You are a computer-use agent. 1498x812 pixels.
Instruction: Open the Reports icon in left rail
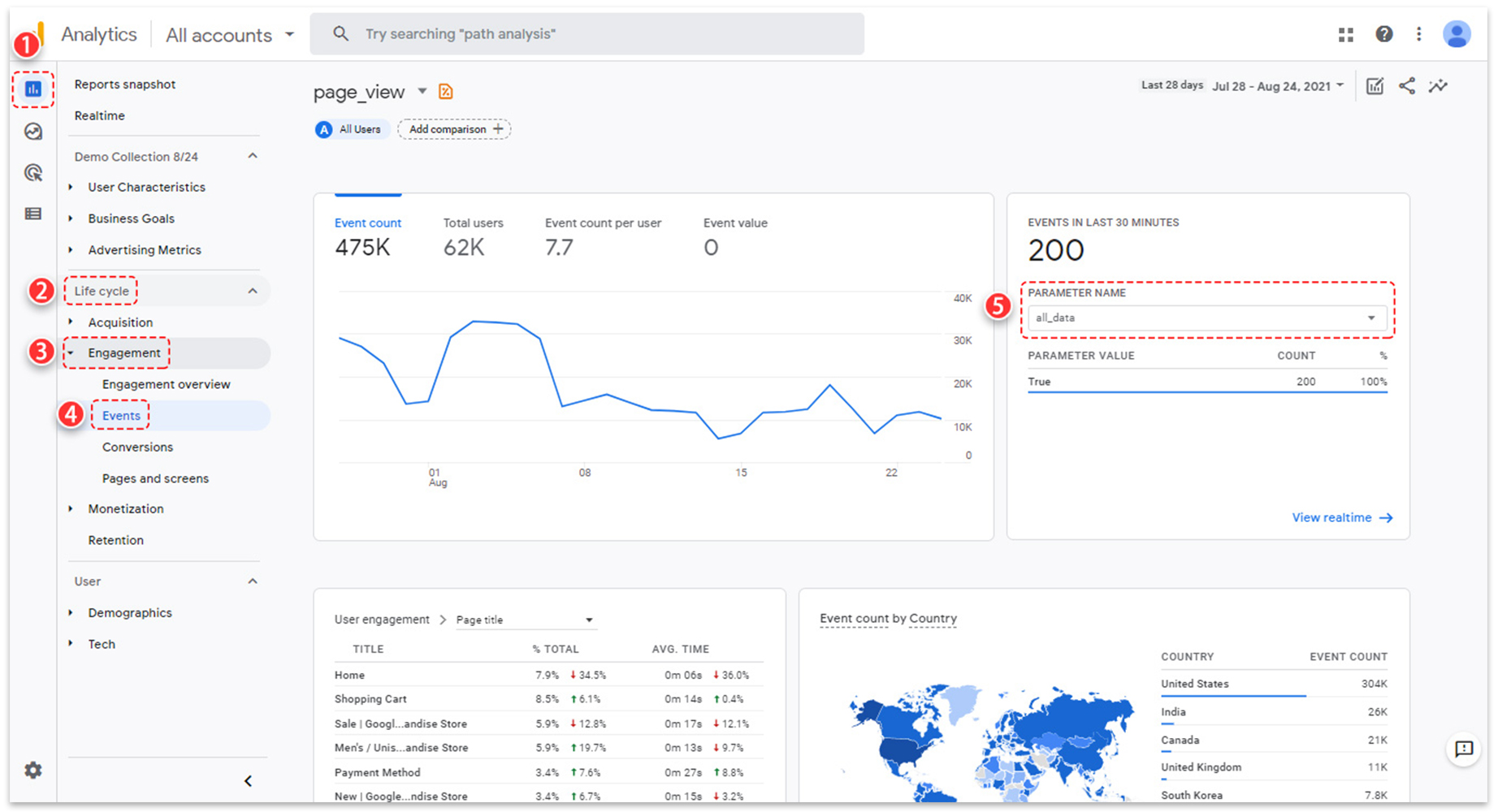33,89
